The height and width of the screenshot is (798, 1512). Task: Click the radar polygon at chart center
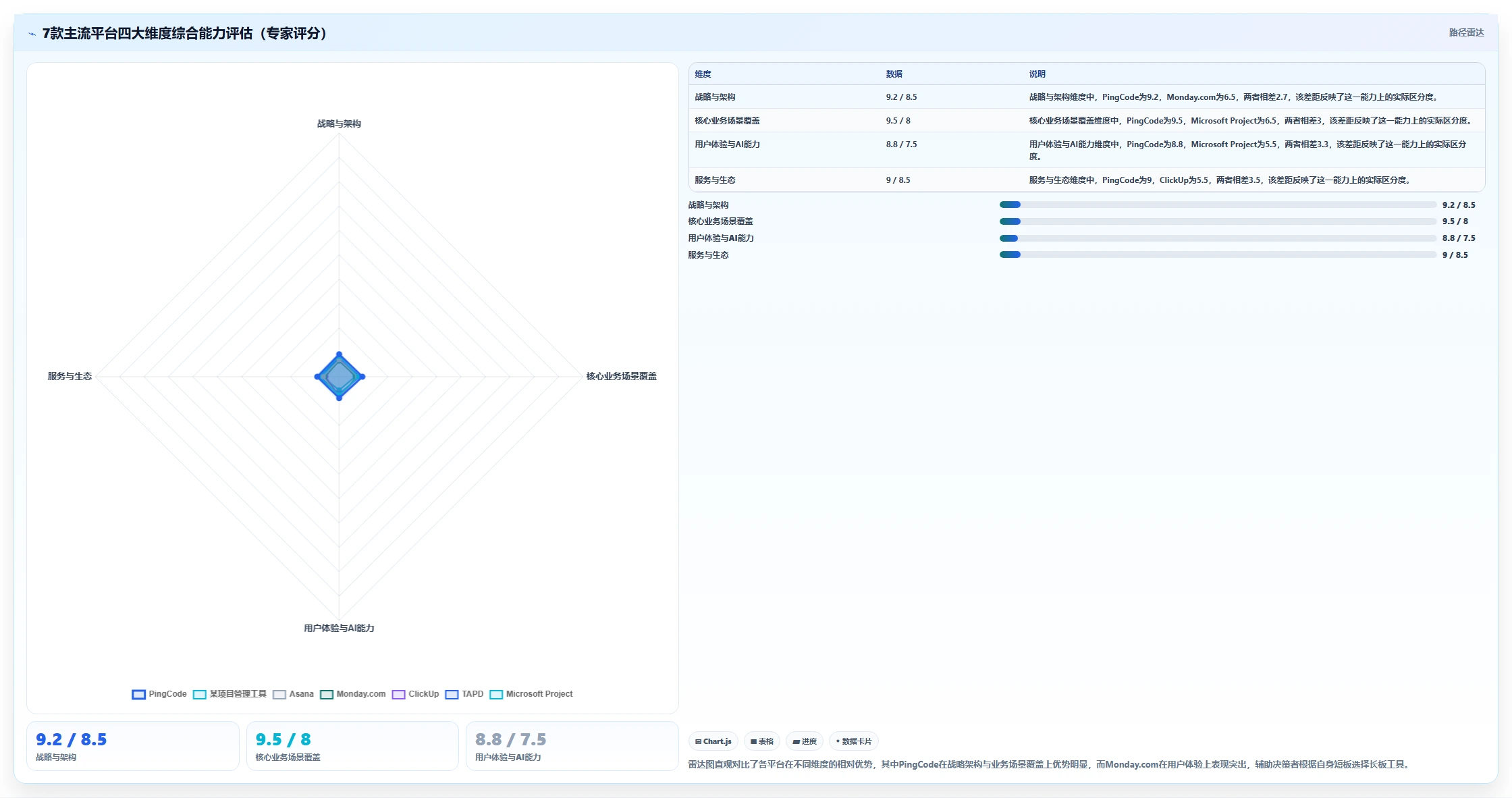pyautogui.click(x=340, y=377)
